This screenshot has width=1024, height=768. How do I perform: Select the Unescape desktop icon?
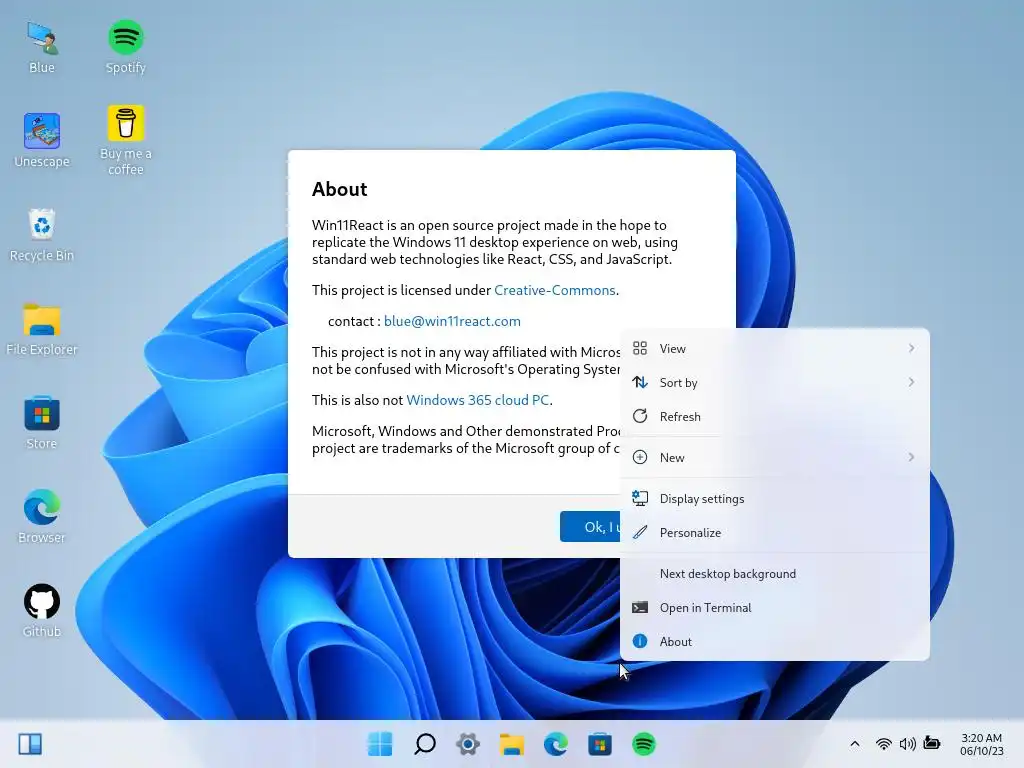coord(42,140)
